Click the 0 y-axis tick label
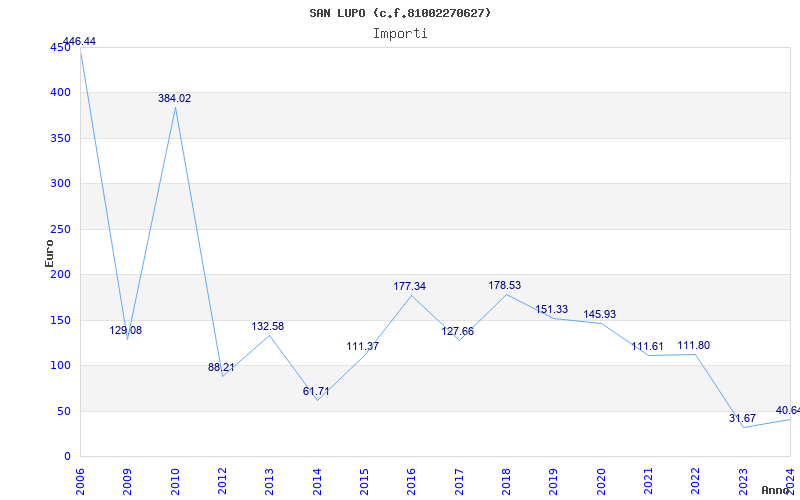The height and width of the screenshot is (500, 800). click(x=67, y=457)
